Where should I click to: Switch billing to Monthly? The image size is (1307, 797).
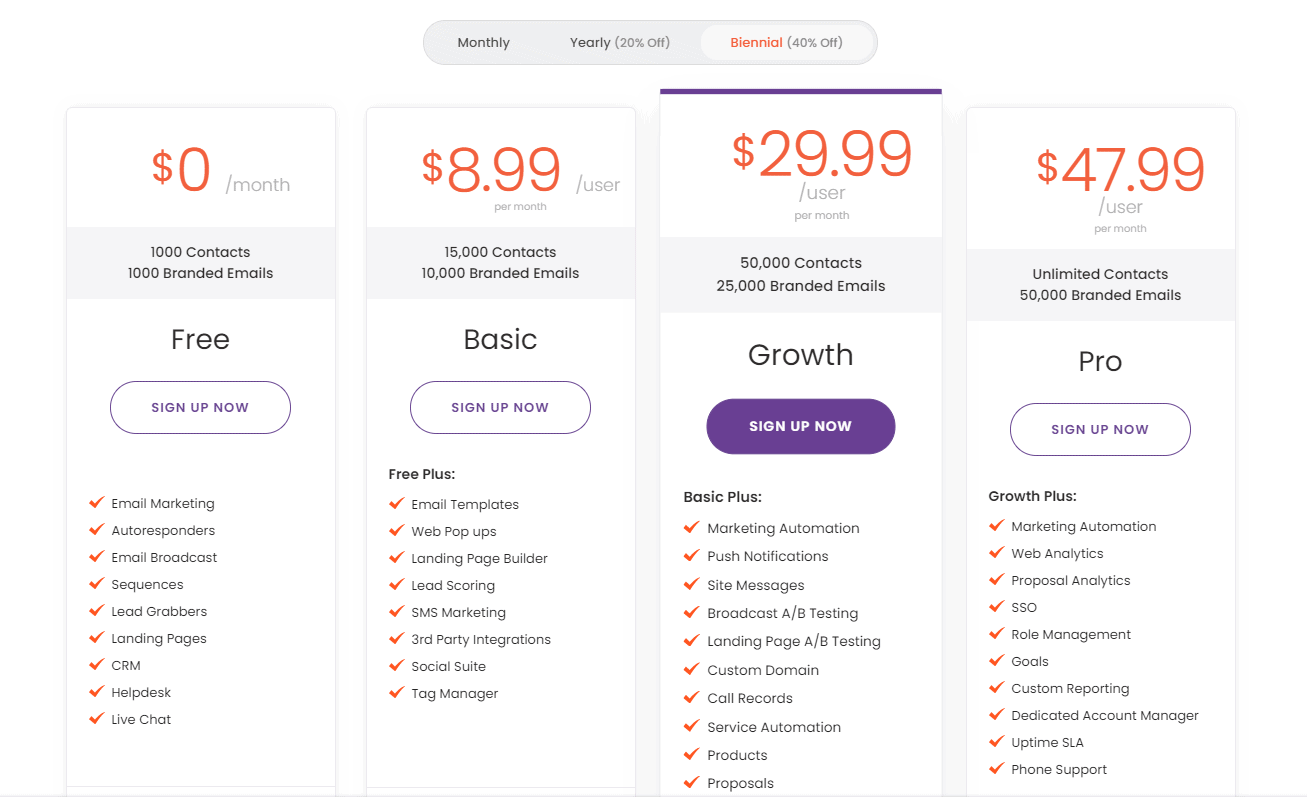pyautogui.click(x=483, y=43)
